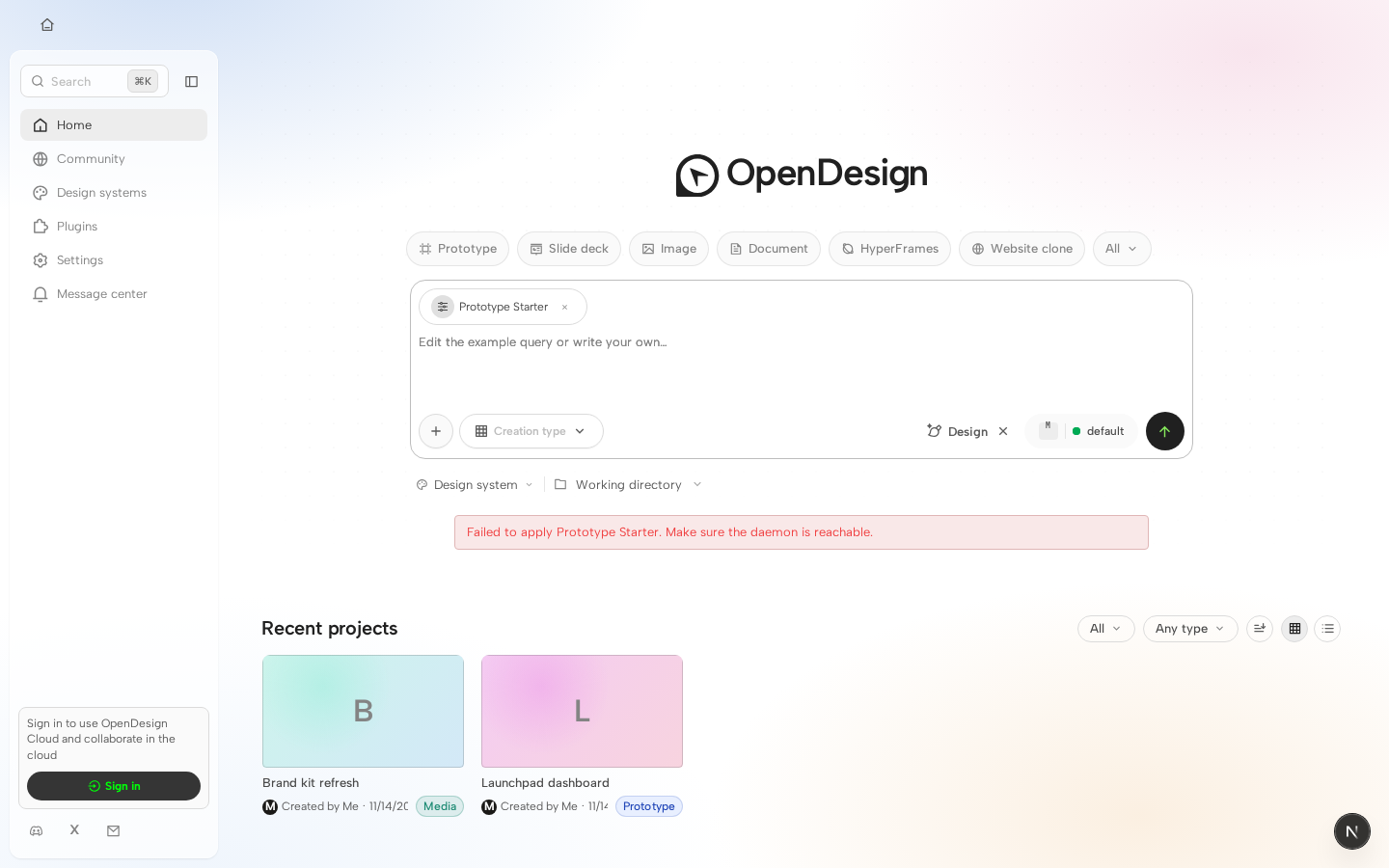Image resolution: width=1389 pixels, height=868 pixels.
Task: Expand the Design system dropdown
Action: [x=475, y=485]
